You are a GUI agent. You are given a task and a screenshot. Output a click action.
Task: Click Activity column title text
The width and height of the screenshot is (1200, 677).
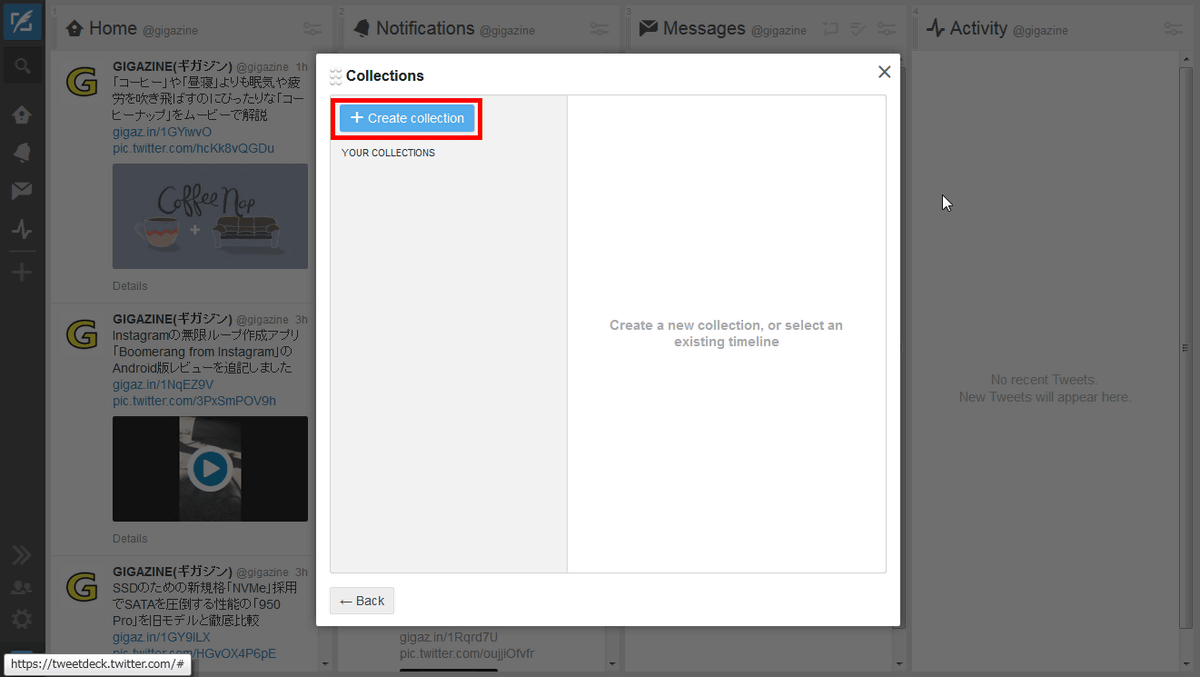pyautogui.click(x=978, y=28)
